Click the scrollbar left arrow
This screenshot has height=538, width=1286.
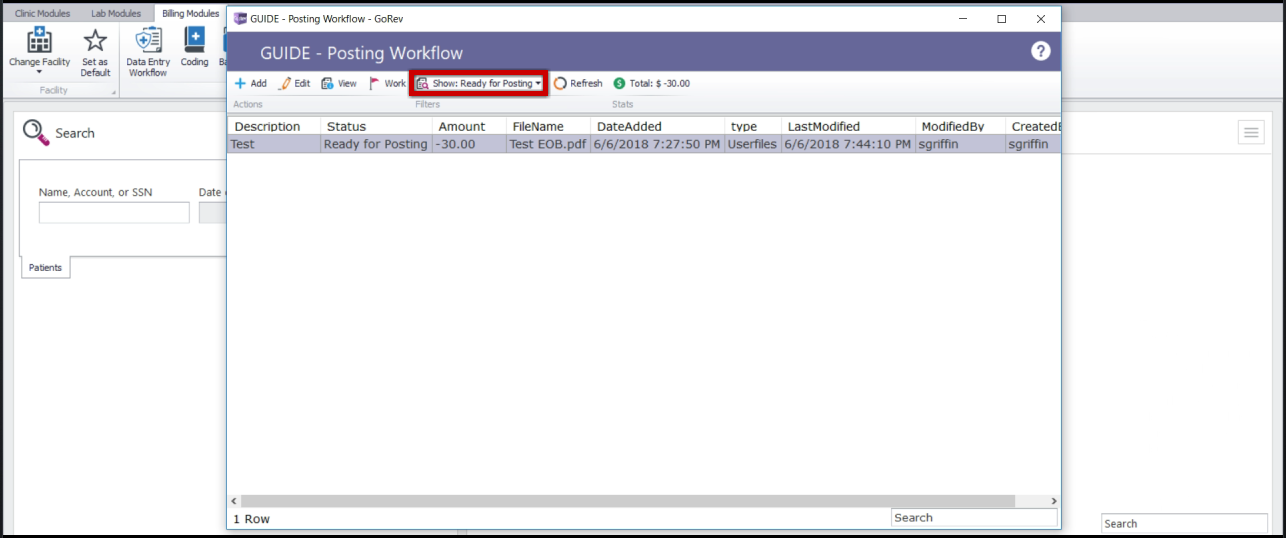coord(234,501)
